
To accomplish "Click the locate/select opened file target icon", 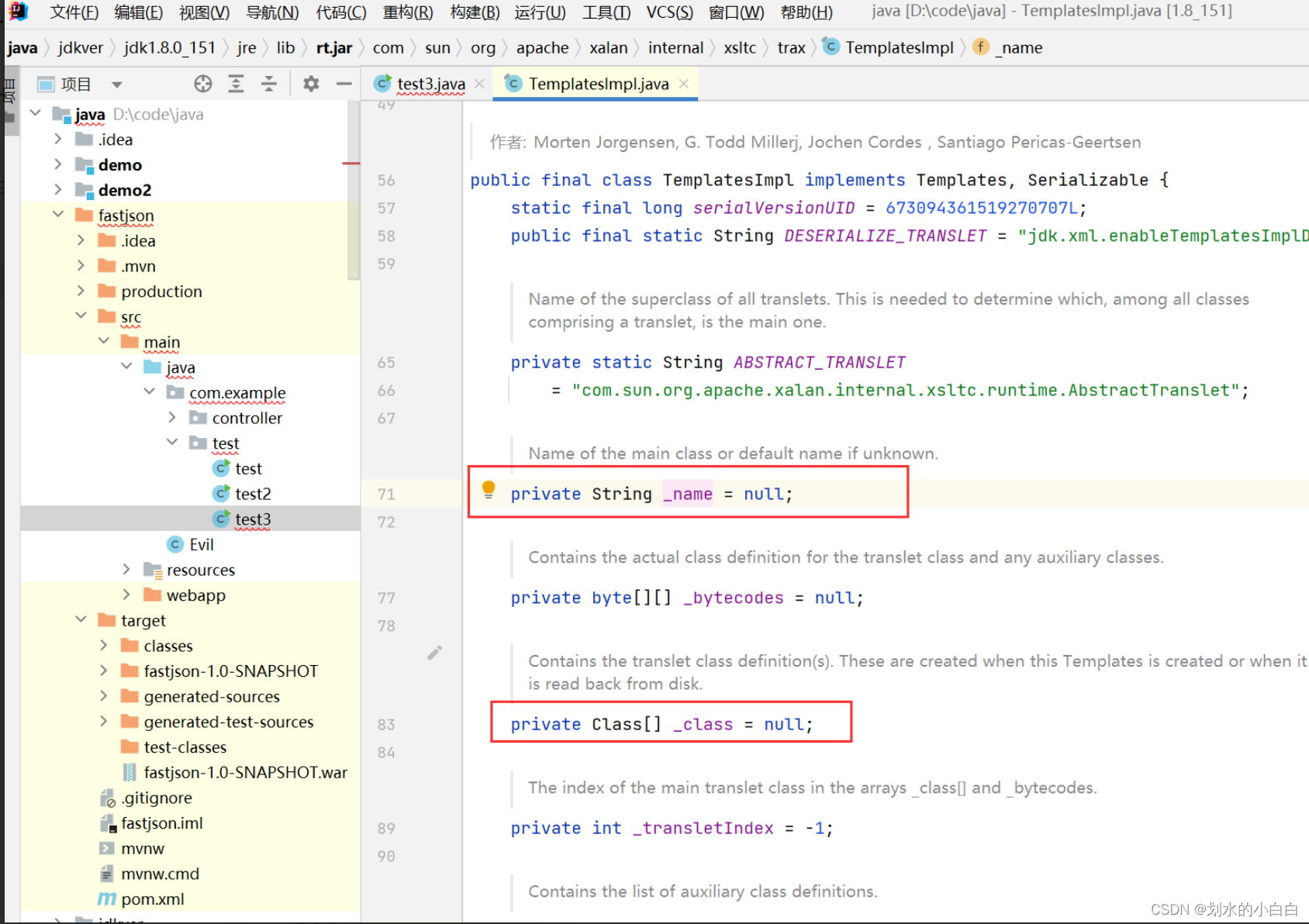I will click(x=203, y=84).
